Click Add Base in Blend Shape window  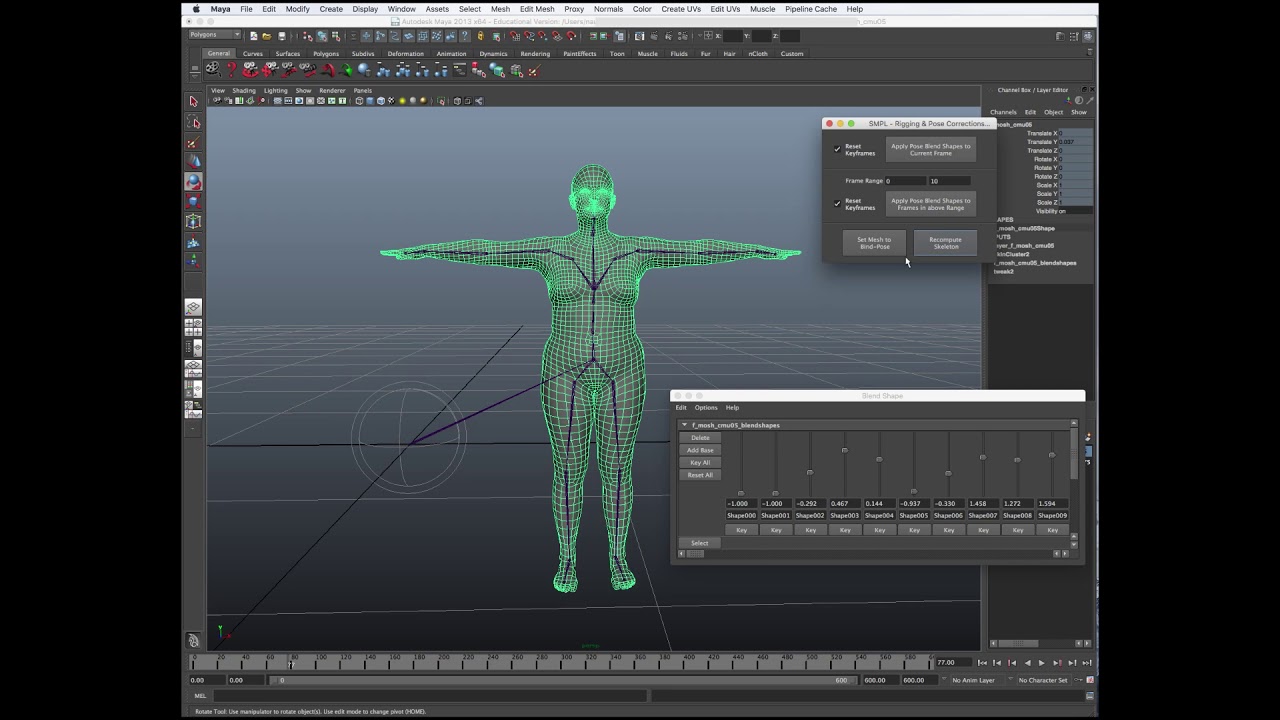[x=700, y=450]
